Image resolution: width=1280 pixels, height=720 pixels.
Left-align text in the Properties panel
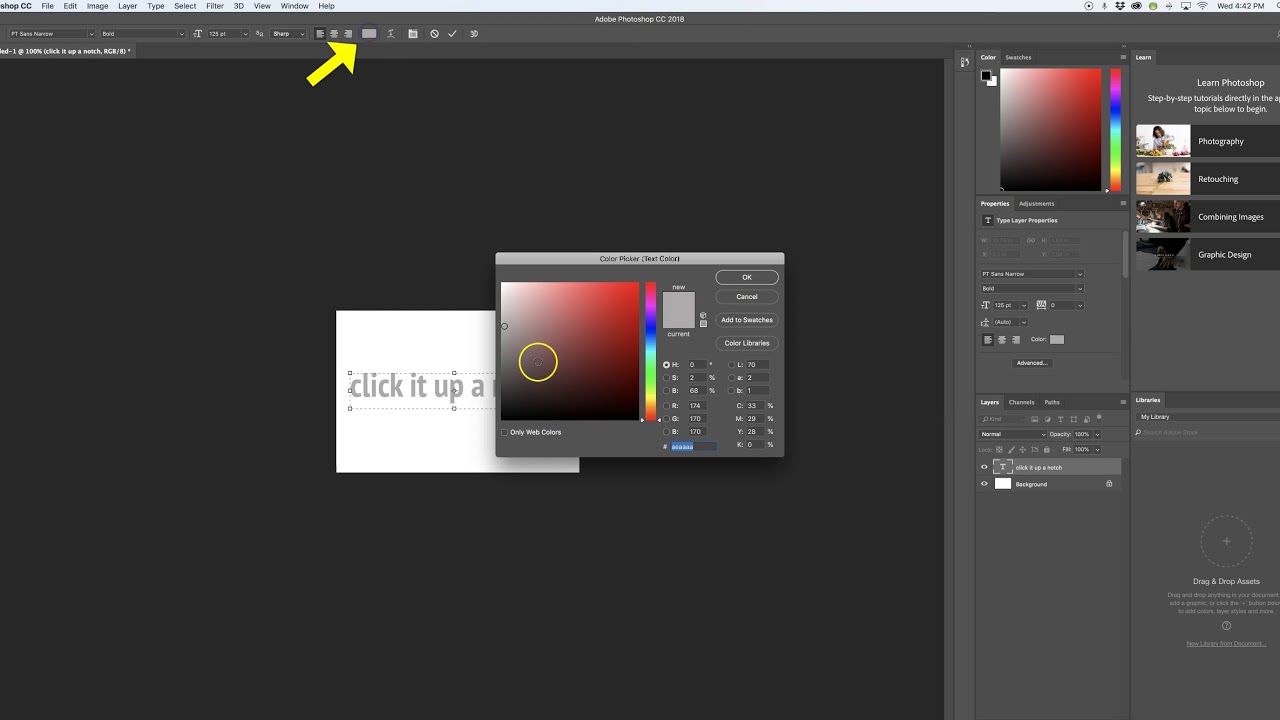click(x=988, y=340)
